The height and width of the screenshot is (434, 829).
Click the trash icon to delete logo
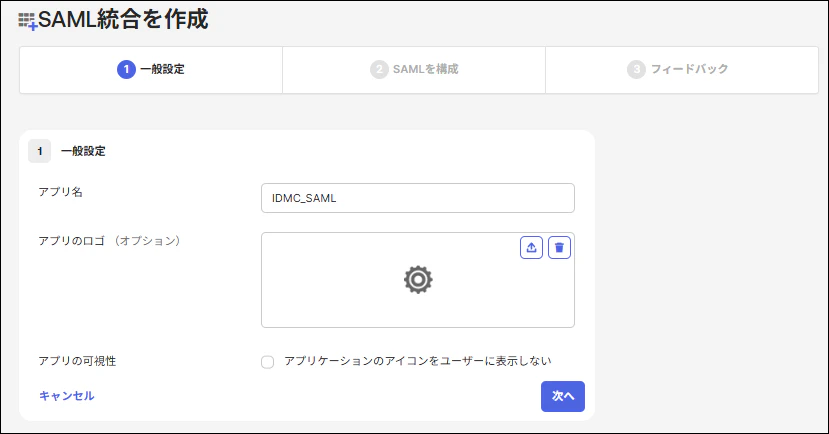559,247
